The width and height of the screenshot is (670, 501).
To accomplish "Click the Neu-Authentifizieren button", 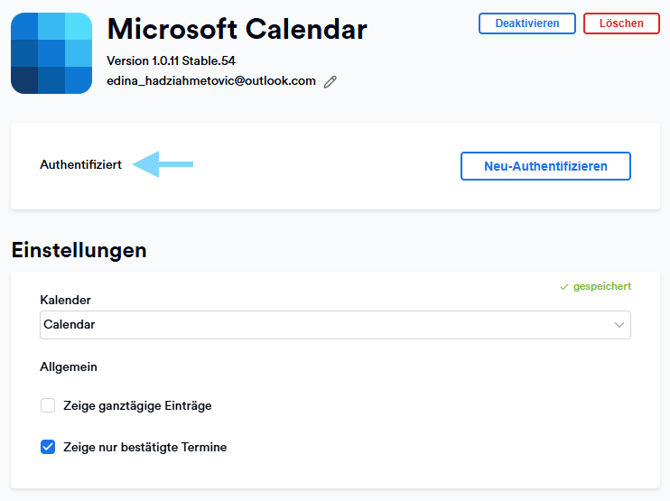I will coord(545,166).
